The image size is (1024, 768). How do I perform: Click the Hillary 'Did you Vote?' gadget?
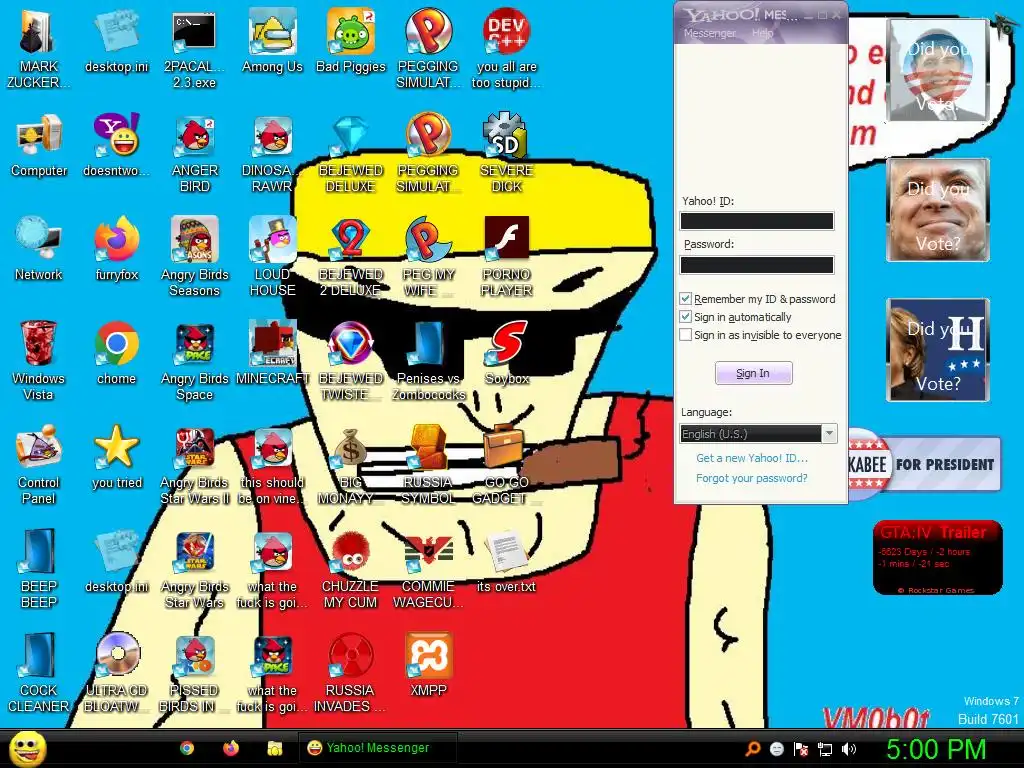(x=937, y=350)
